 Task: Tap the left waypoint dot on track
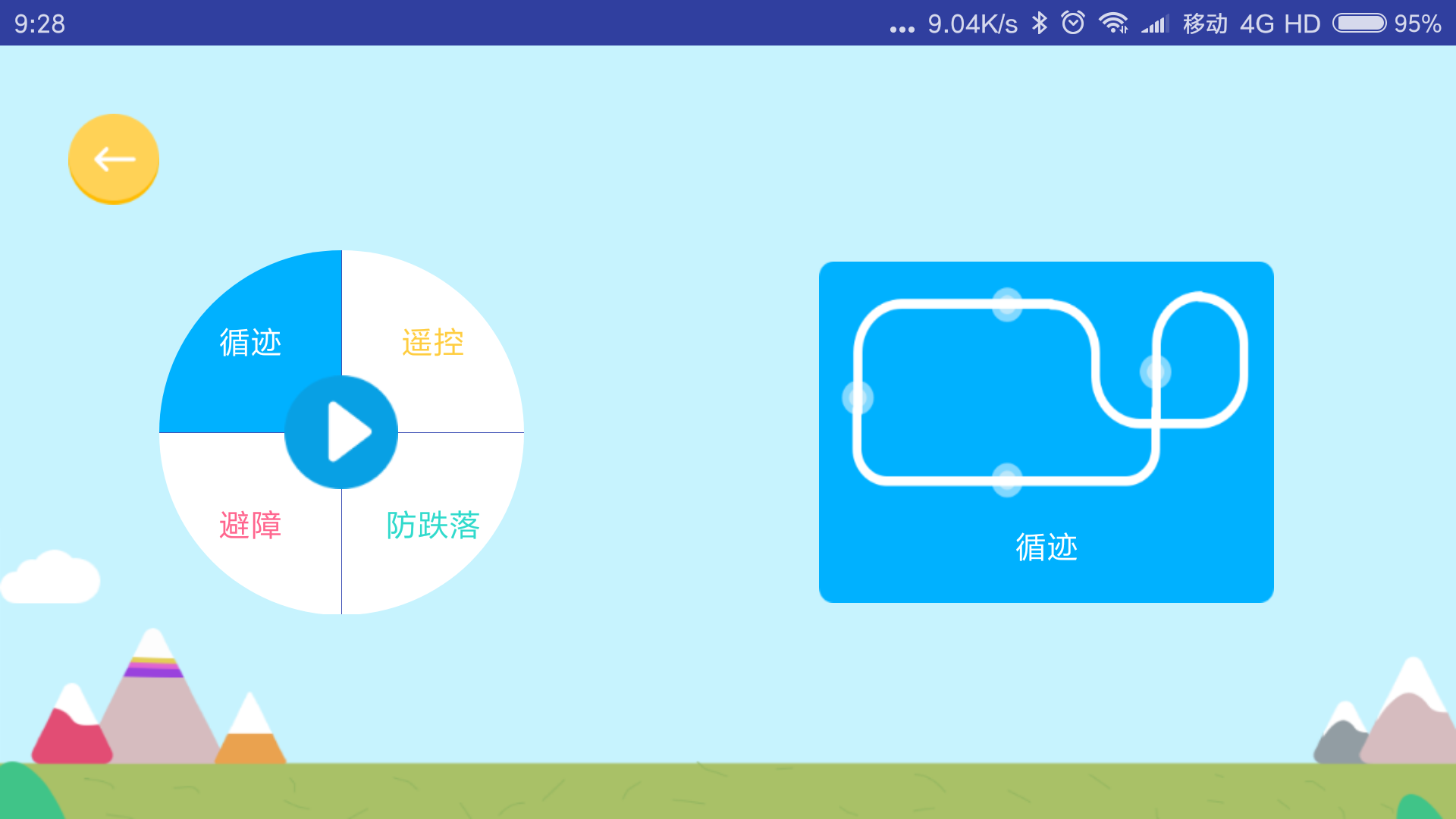point(858,397)
